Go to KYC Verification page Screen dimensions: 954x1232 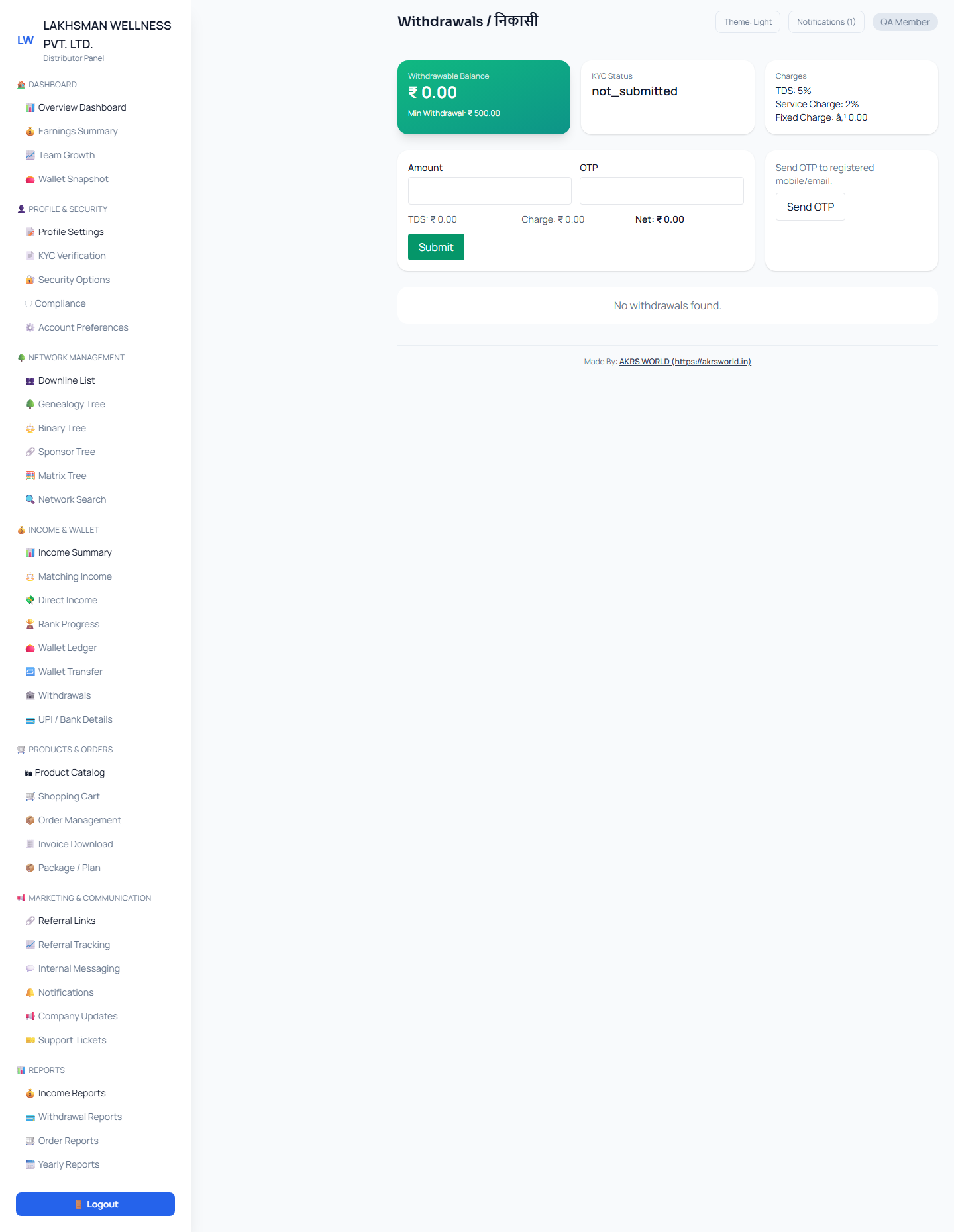[x=72, y=256]
